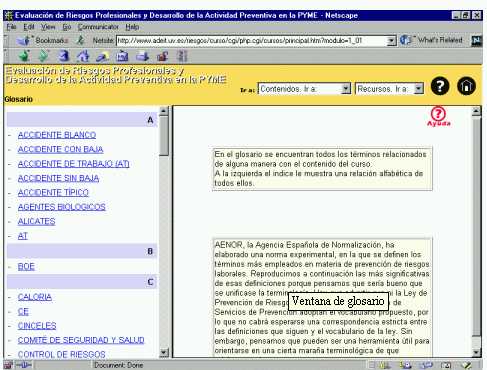Click the letter C section header
The image size is (487, 370).
tap(82, 282)
